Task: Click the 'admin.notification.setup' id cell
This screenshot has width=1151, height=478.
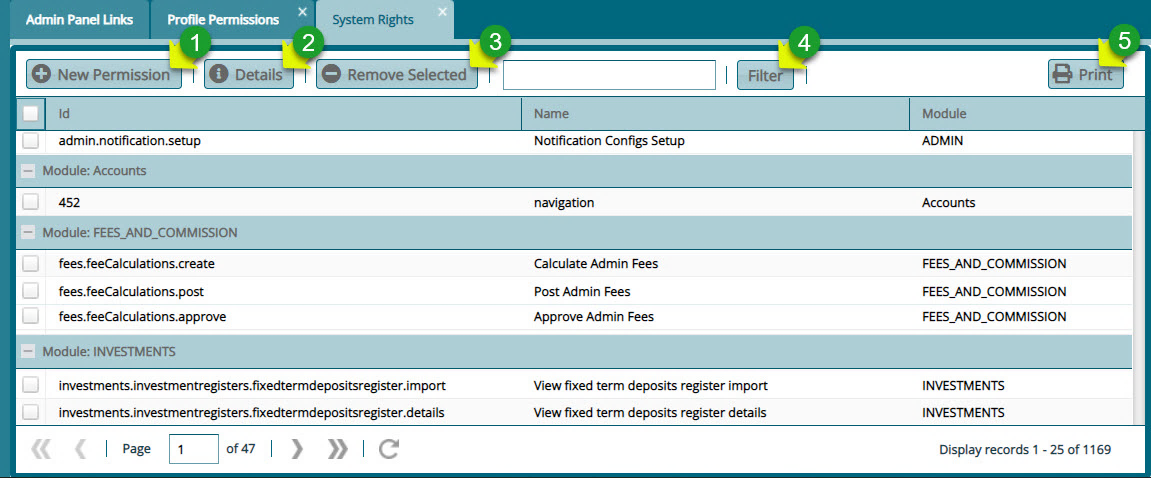Action: click(x=130, y=140)
